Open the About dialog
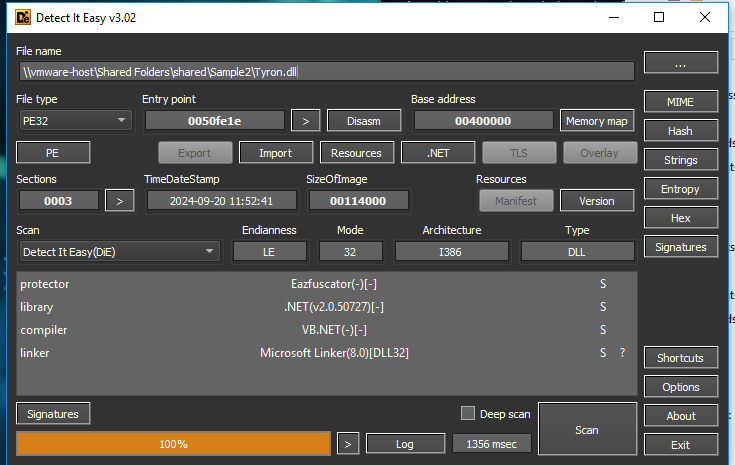This screenshot has height=465, width=735. click(681, 416)
